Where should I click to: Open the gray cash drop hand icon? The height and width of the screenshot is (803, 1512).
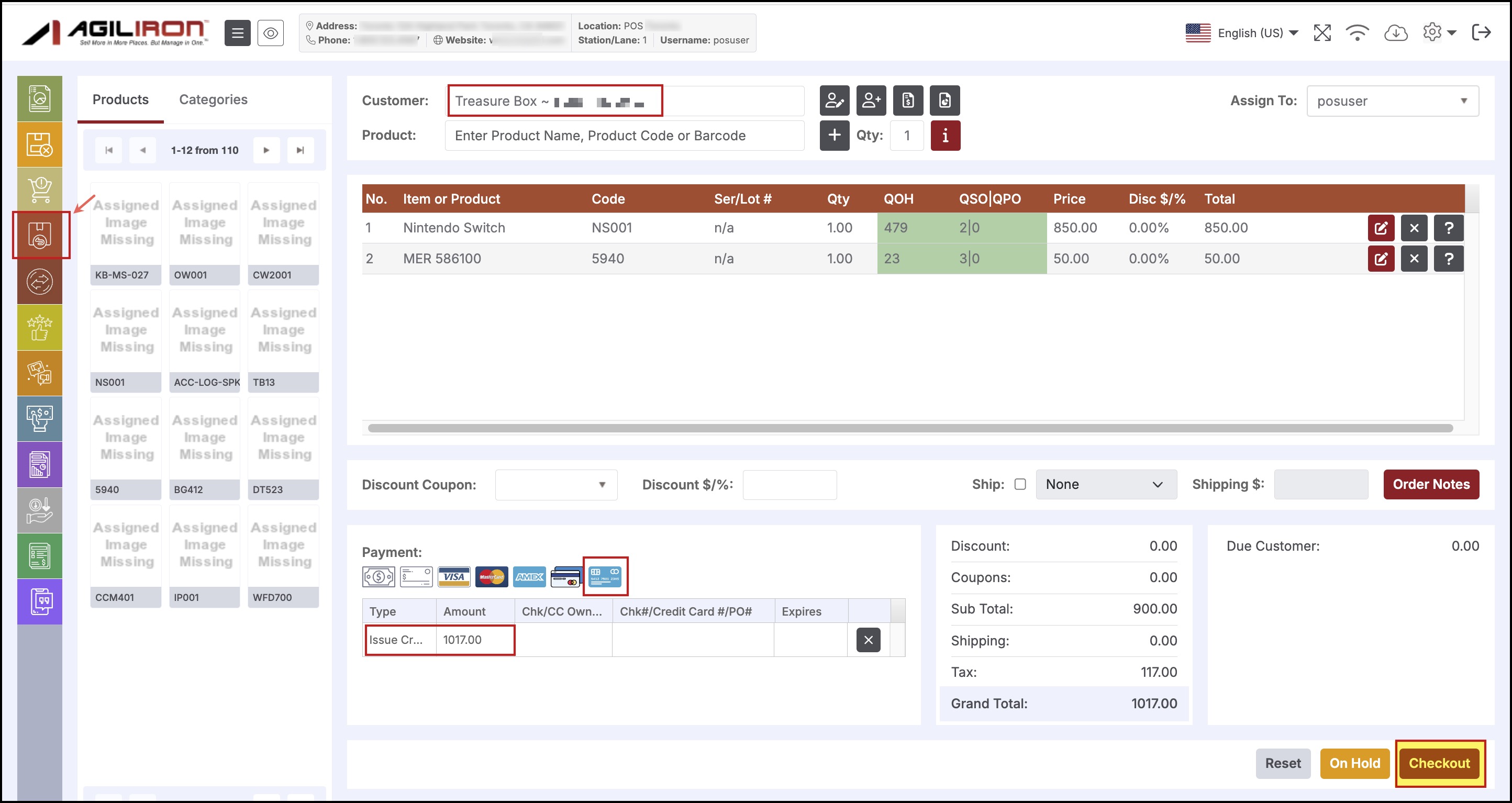(x=39, y=510)
